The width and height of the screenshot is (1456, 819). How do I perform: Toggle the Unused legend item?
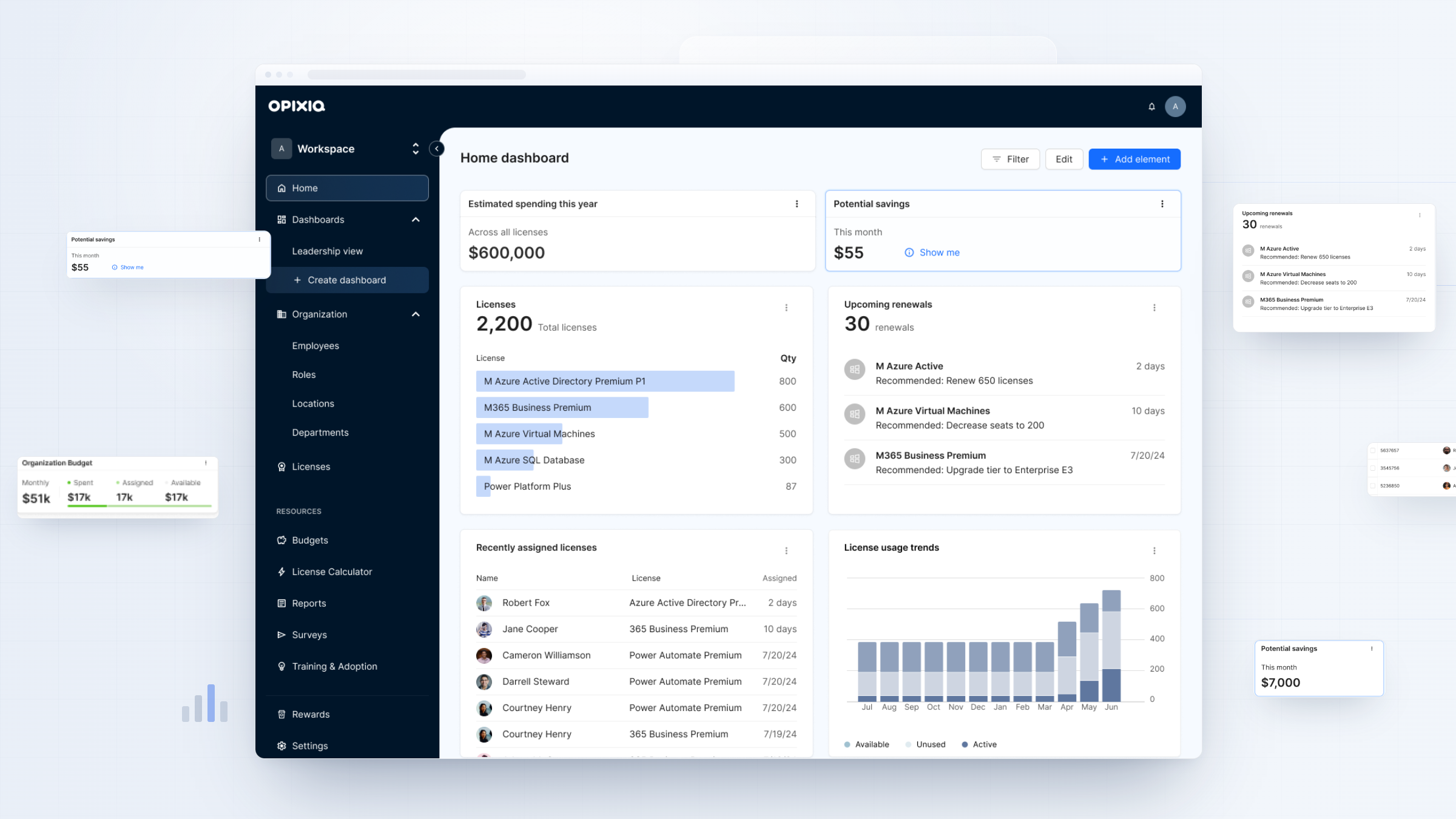coord(925,744)
